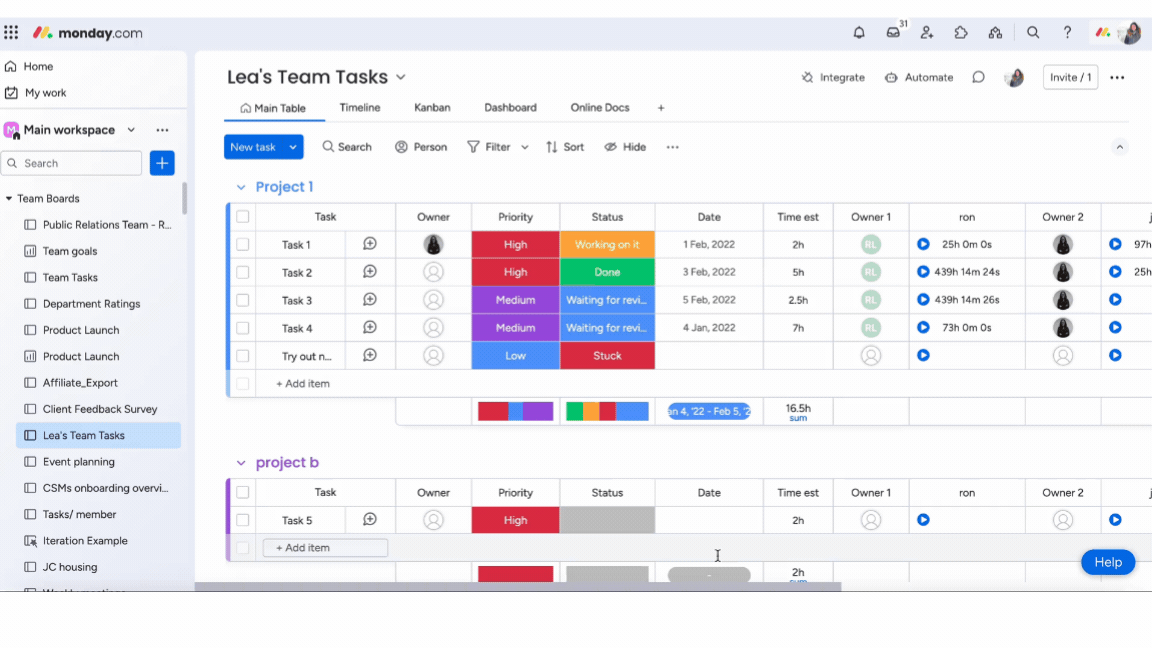Click RL avatar in Owner 1 for Task 1
The image size is (1152, 648).
(x=871, y=244)
